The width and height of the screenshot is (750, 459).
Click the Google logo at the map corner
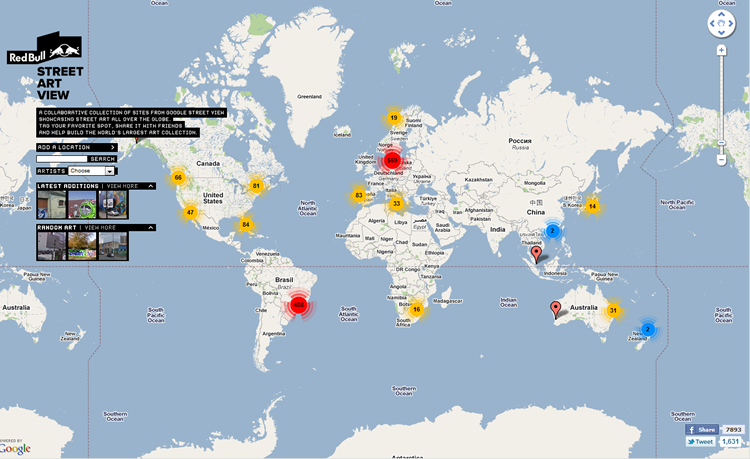click(x=14, y=448)
